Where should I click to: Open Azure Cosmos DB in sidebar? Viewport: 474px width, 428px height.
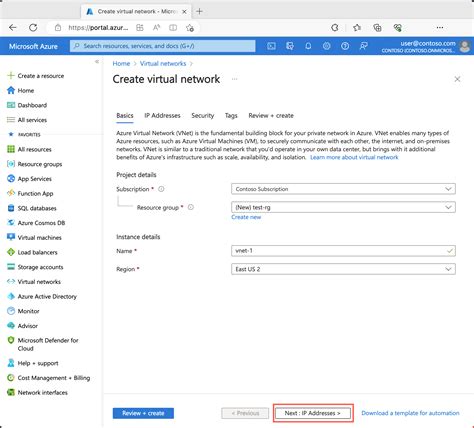36,223
